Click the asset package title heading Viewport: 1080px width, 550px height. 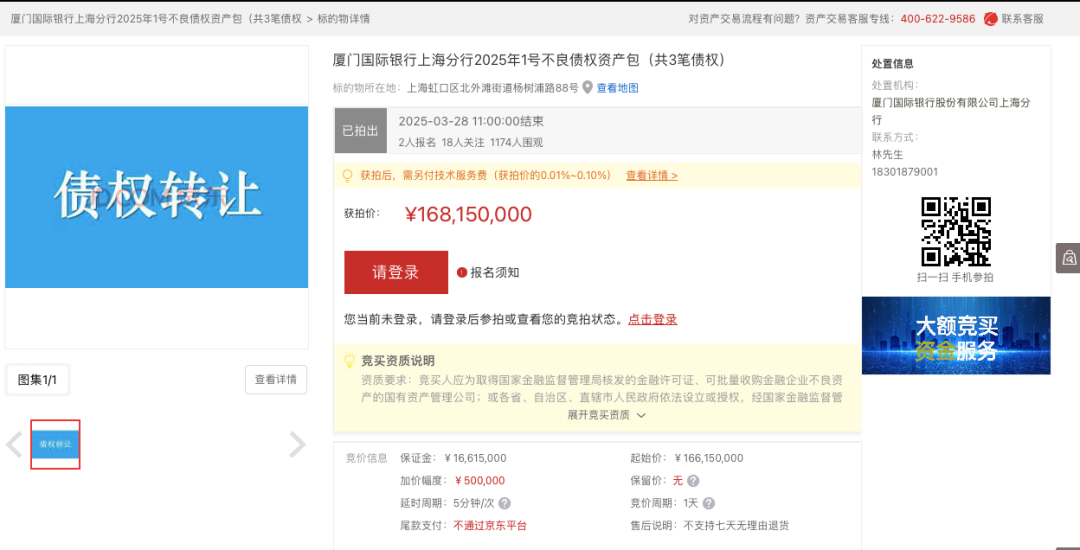pyautogui.click(x=530, y=61)
